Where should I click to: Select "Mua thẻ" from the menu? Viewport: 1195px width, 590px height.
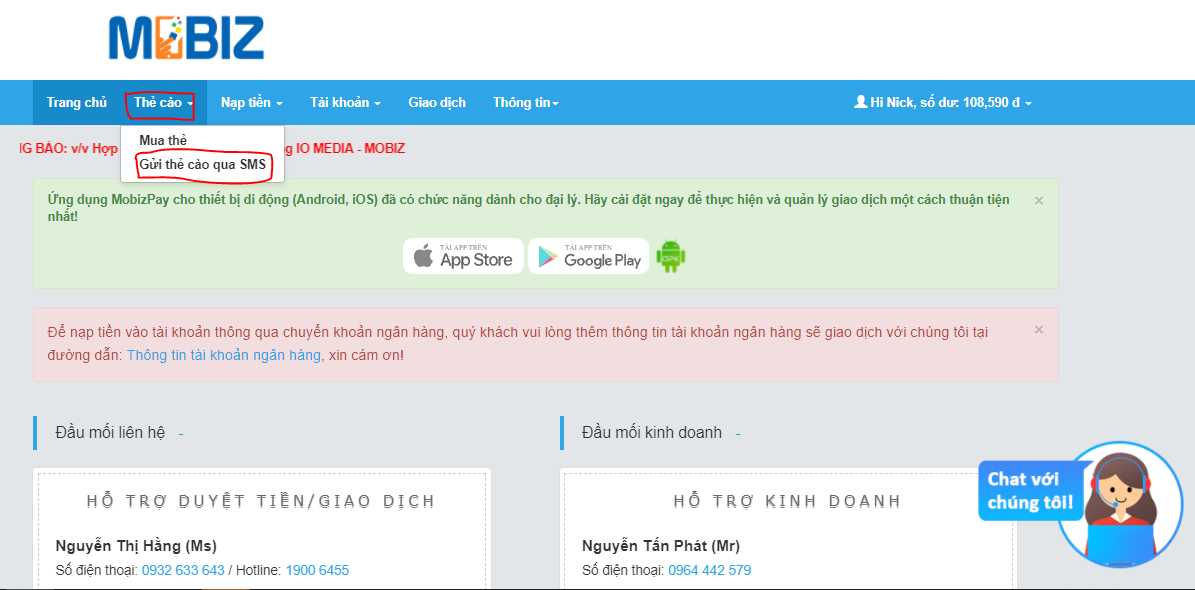coord(163,140)
